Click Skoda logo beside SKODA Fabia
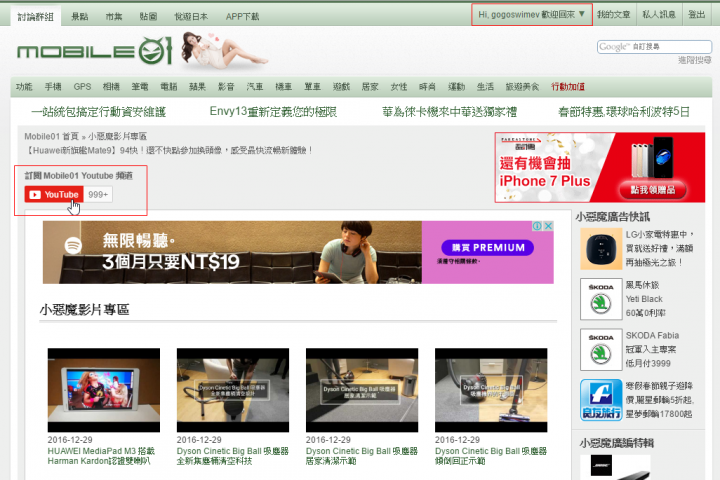Screen dimensions: 720x480 (x=601, y=350)
